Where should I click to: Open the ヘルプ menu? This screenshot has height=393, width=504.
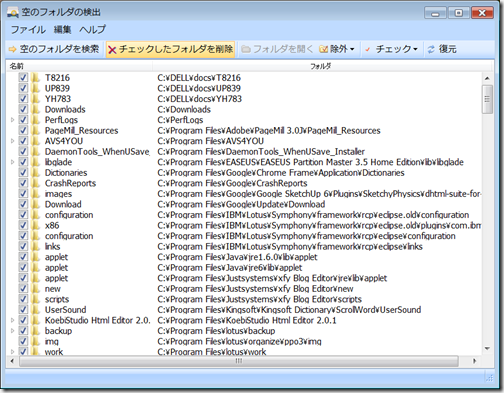[92, 30]
